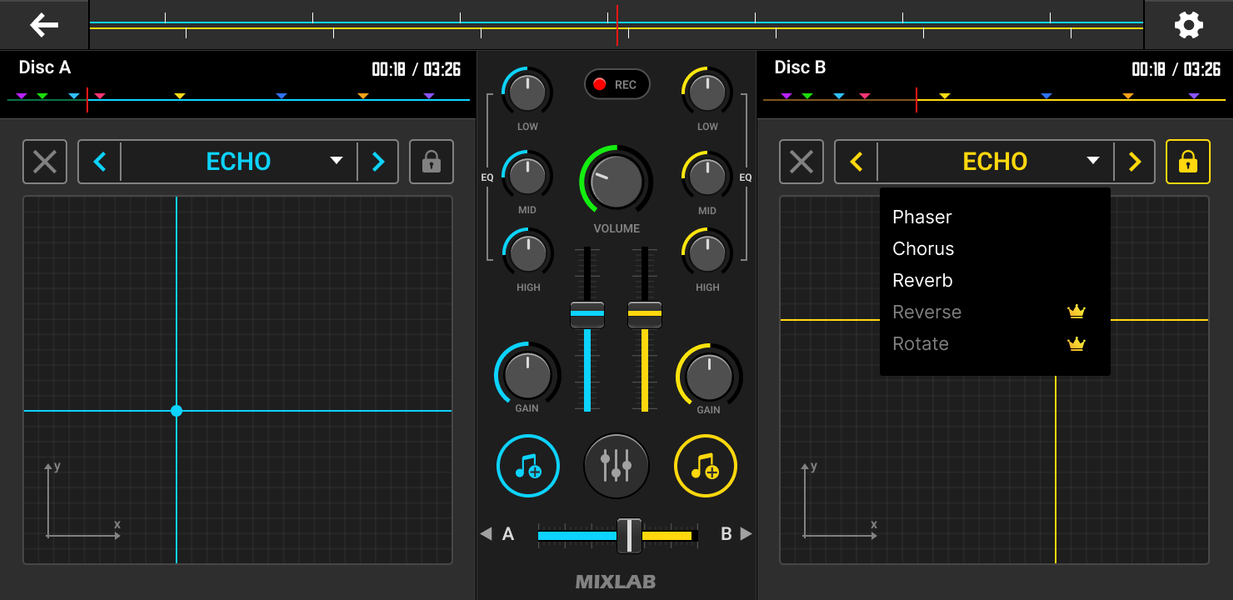Image resolution: width=1233 pixels, height=600 pixels.
Task: Choose Chorus in the effects list
Action: (x=922, y=248)
